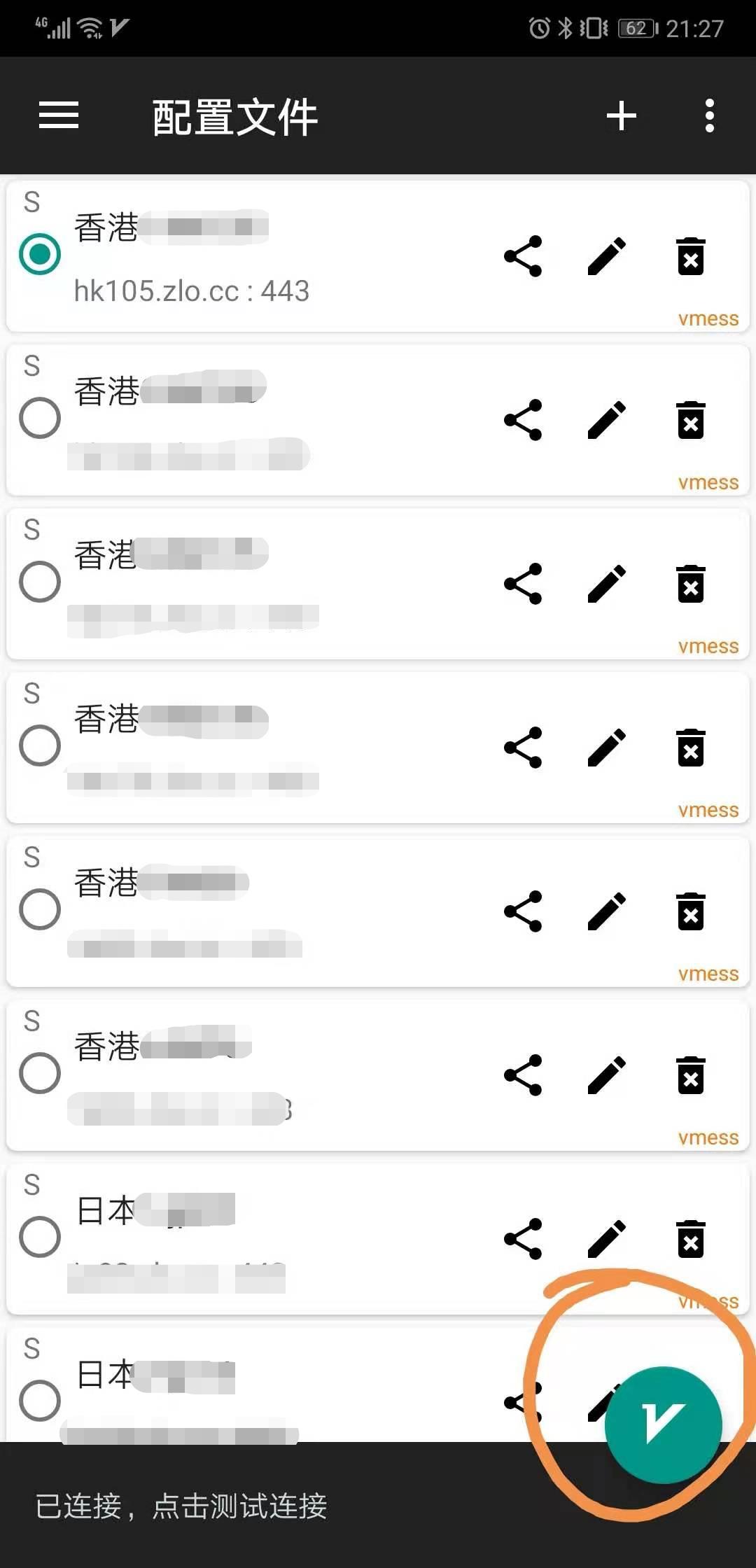This screenshot has width=756, height=1568.
Task: Open the hamburger navigation menu
Action: coord(59,115)
